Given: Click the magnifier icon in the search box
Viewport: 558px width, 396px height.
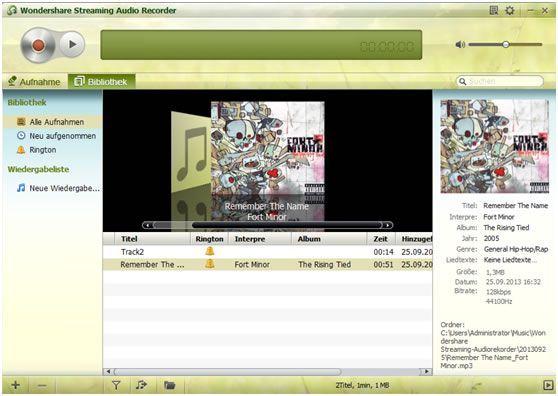Looking at the screenshot, I should [462, 81].
